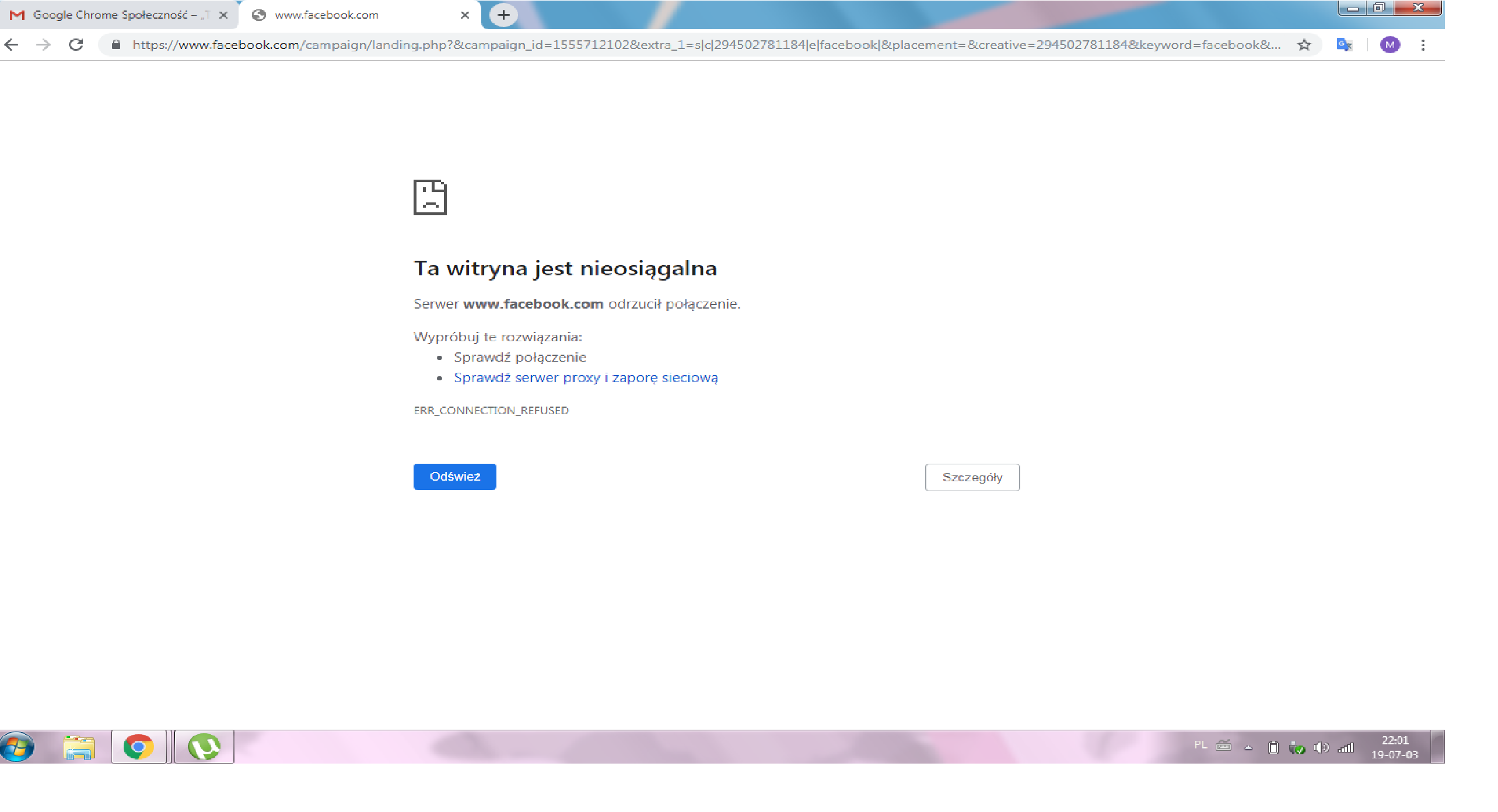Click the PL language indicator
This screenshot has width=1498, height=812.
click(x=1200, y=745)
